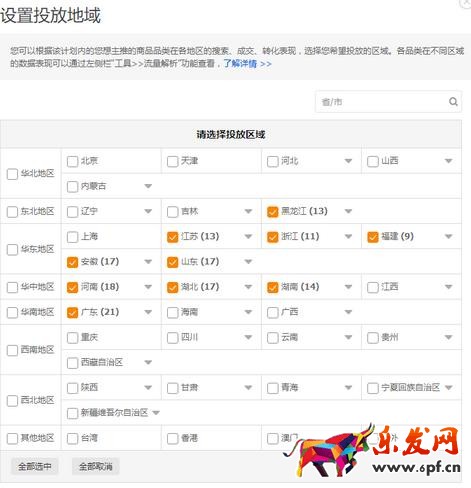The height and width of the screenshot is (488, 471).
Task: Expand the 河南 dropdown arrow
Action: [148, 287]
